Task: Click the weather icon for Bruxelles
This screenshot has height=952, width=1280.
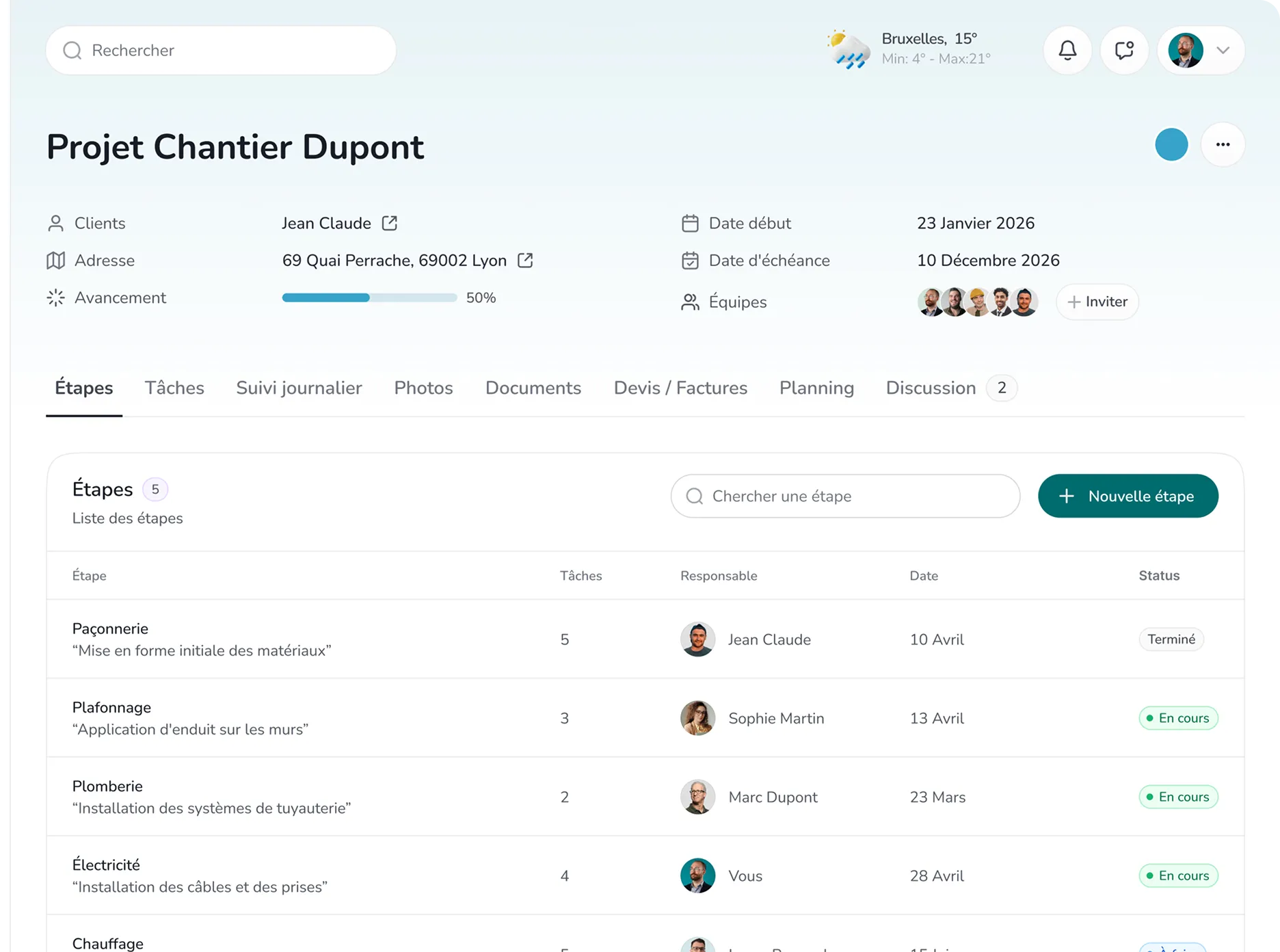Action: 849,49
